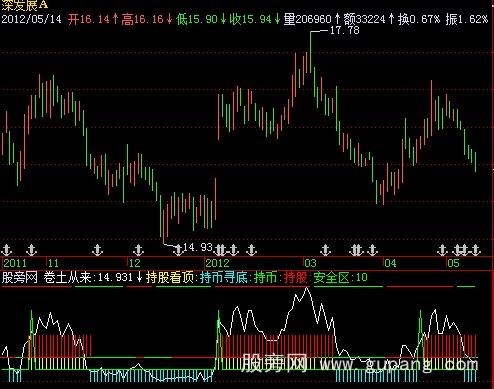The height and width of the screenshot is (389, 494).
Task: Click the down arrow after the 收15.94 value
Action: [277, 19]
